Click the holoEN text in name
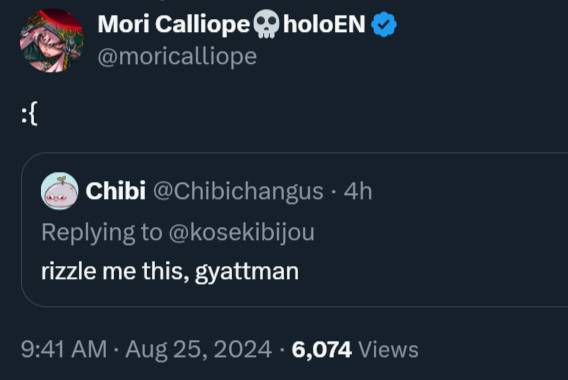The image size is (568, 380). click(x=324, y=25)
